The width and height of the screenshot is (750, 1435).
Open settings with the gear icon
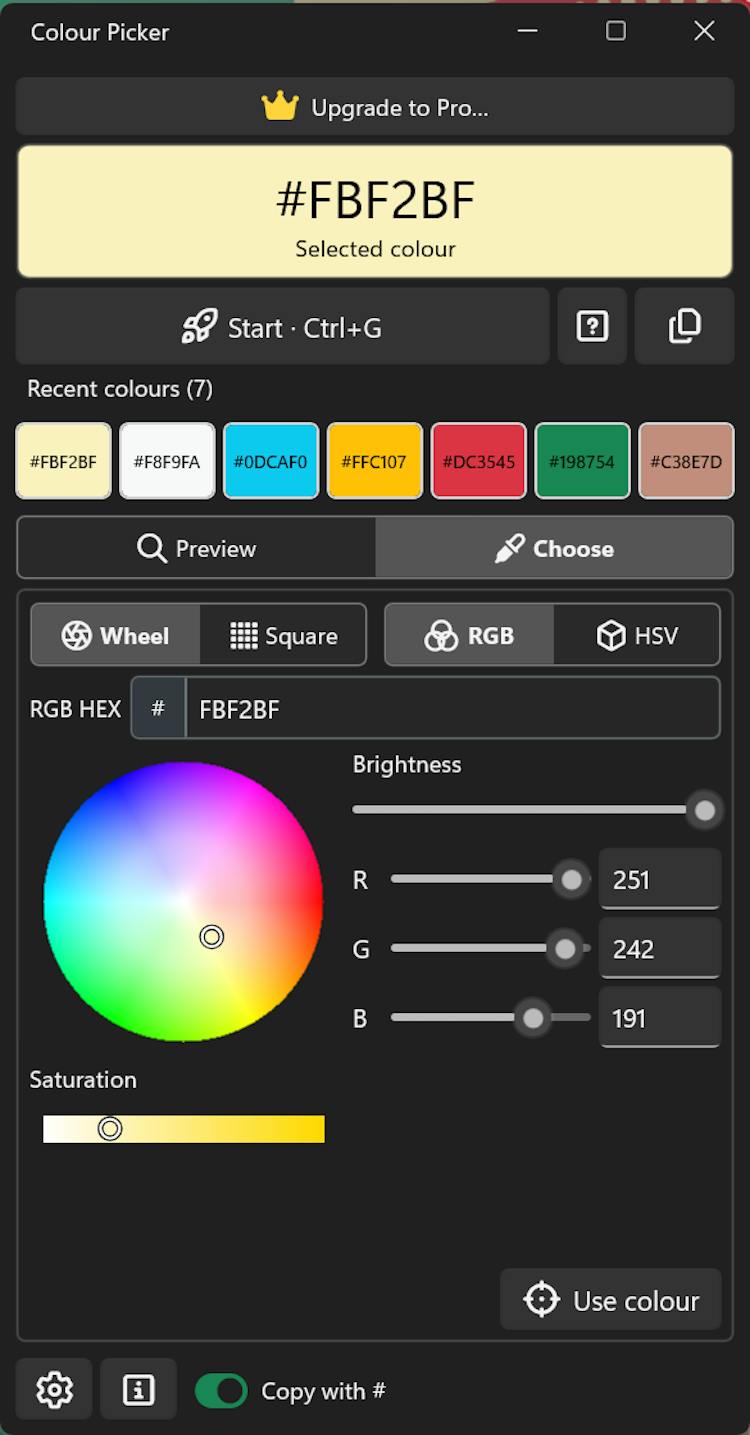[54, 1389]
